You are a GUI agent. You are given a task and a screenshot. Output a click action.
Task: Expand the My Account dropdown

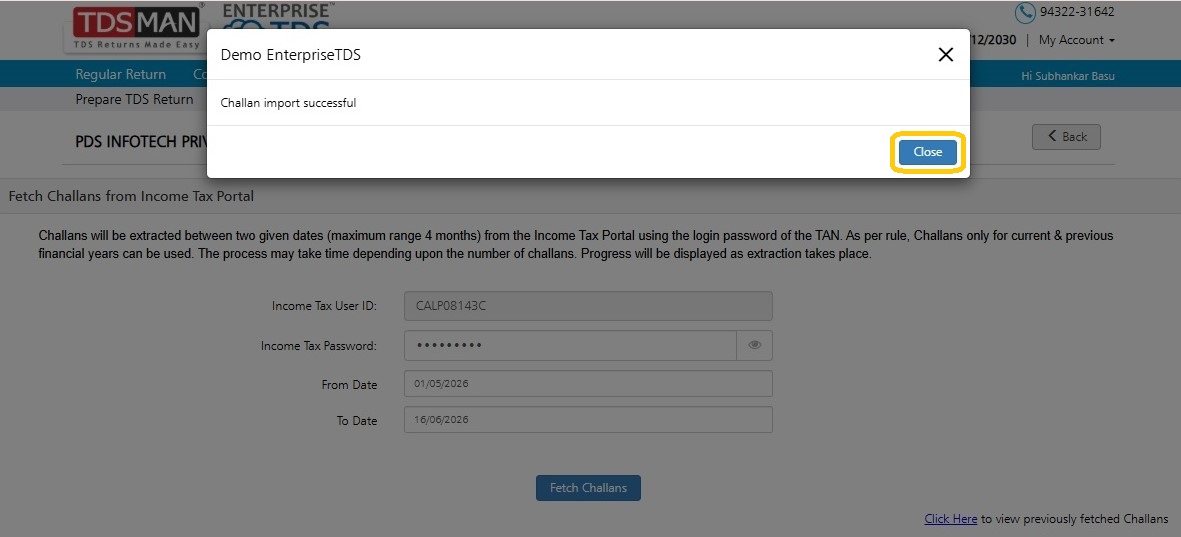1076,40
